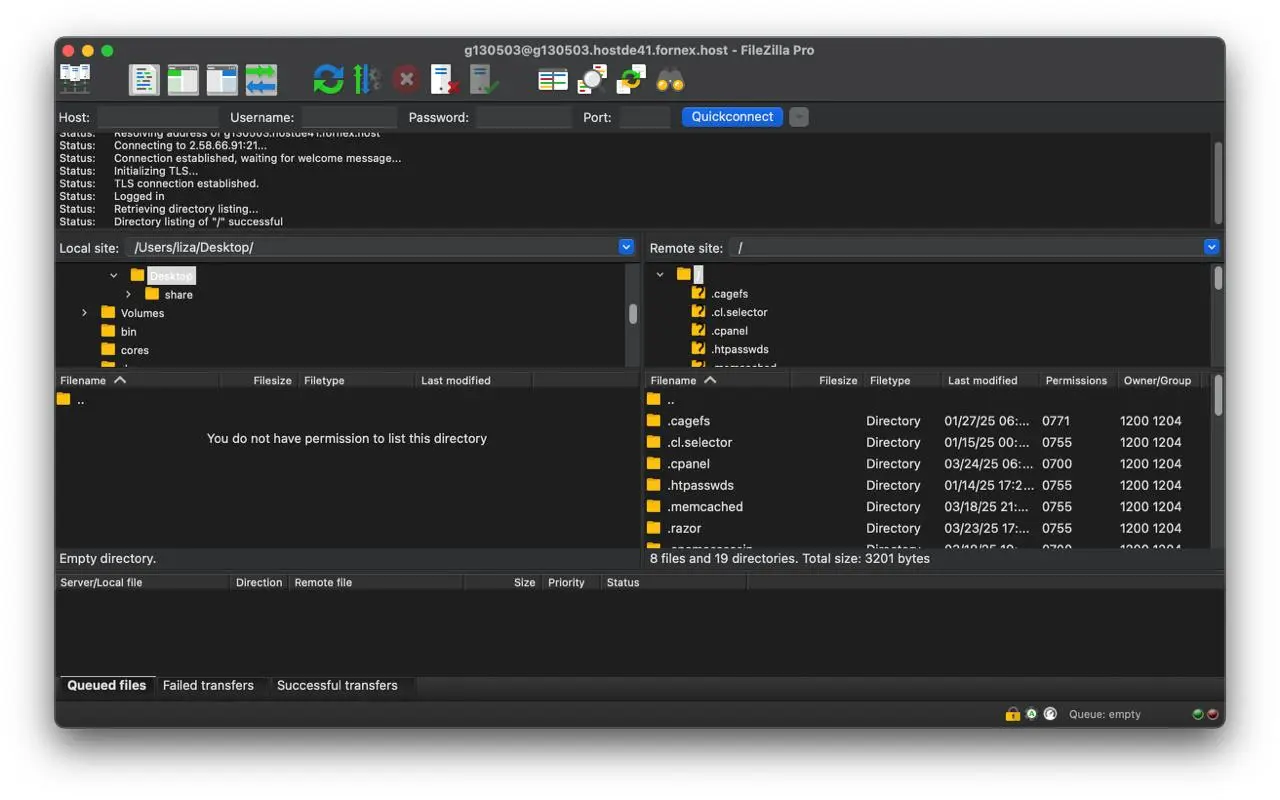The height and width of the screenshot is (800, 1280).
Task: Collapse the Desktop folder in local tree
Action: (x=114, y=275)
